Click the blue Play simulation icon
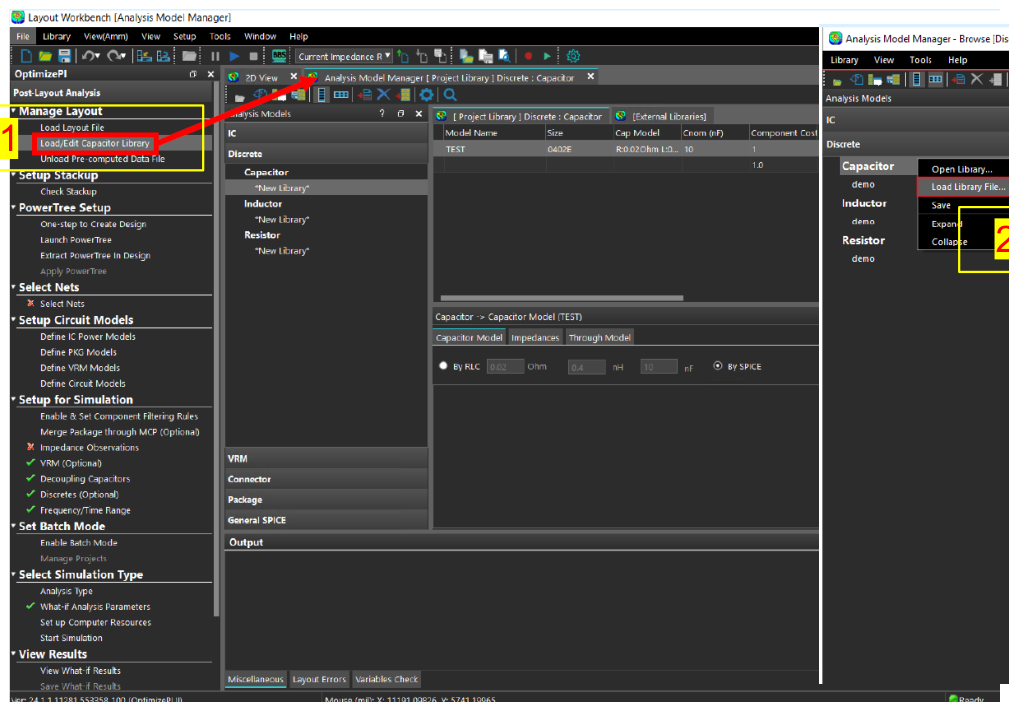 pyautogui.click(x=234, y=57)
